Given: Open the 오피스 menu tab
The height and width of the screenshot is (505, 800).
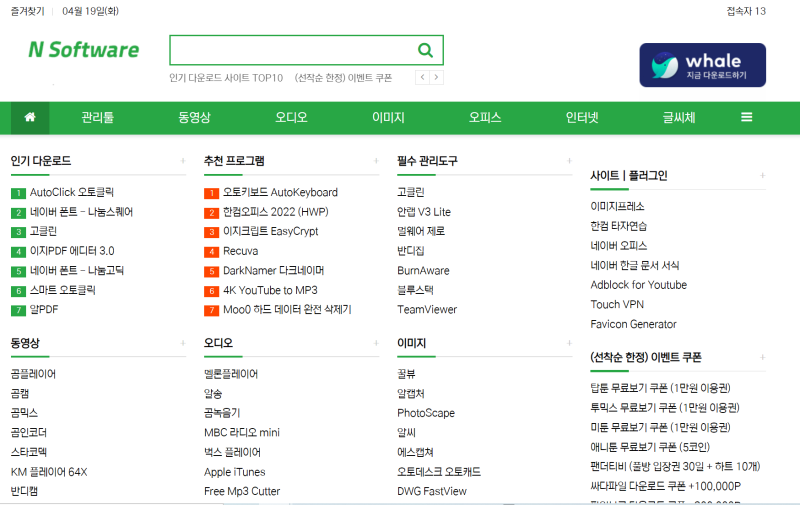Looking at the screenshot, I should click(x=485, y=117).
